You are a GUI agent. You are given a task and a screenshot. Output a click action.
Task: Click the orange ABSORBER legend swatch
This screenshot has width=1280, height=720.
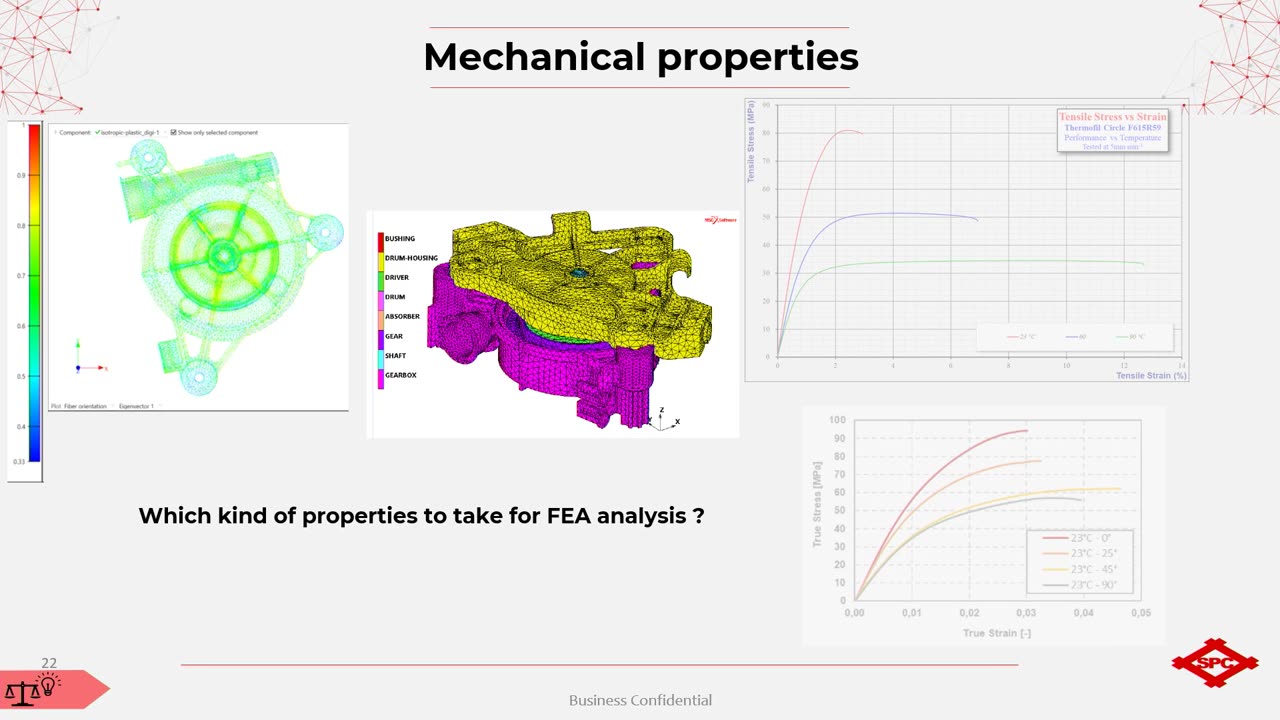(381, 320)
